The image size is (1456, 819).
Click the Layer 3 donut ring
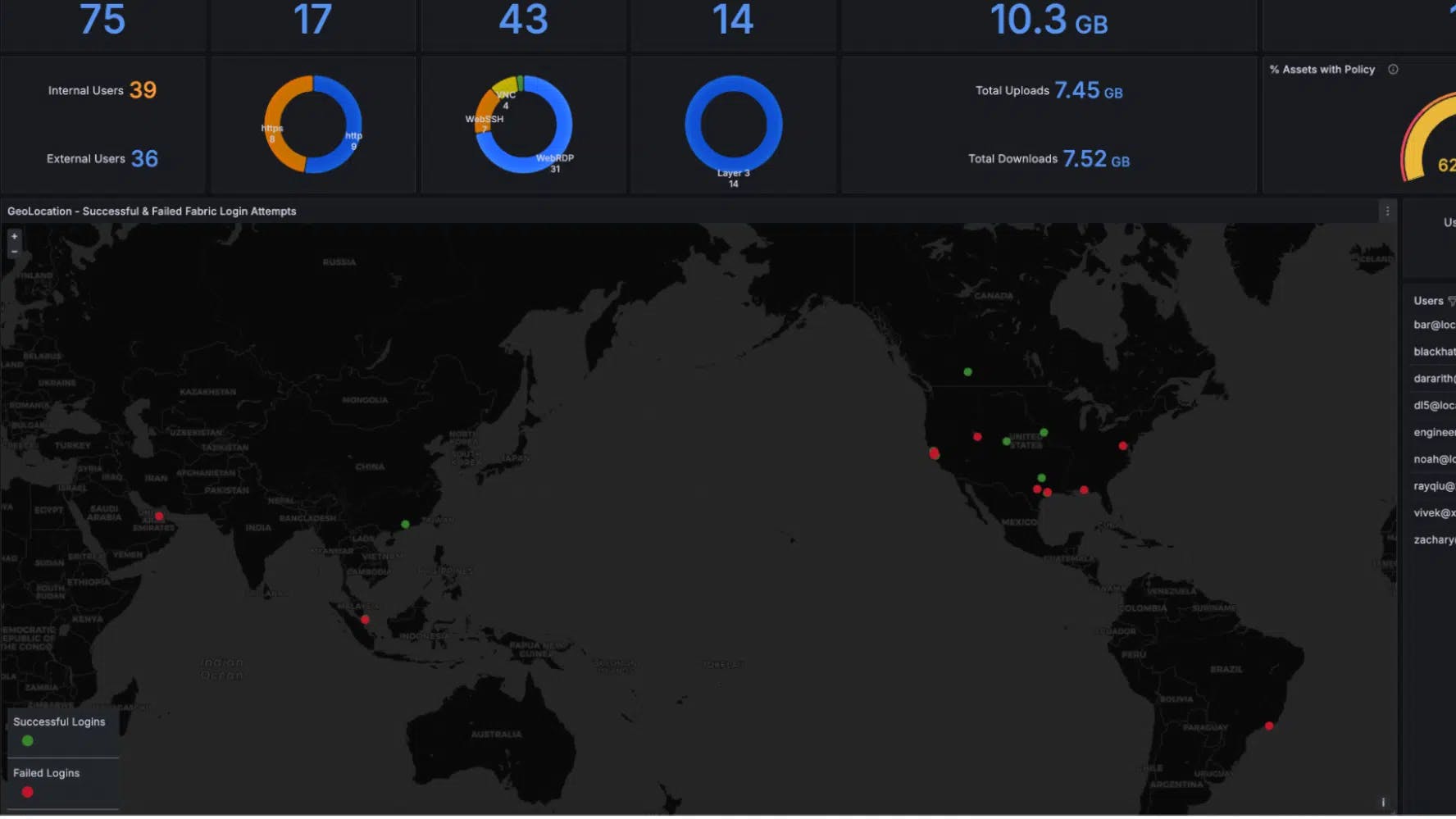coord(733,83)
